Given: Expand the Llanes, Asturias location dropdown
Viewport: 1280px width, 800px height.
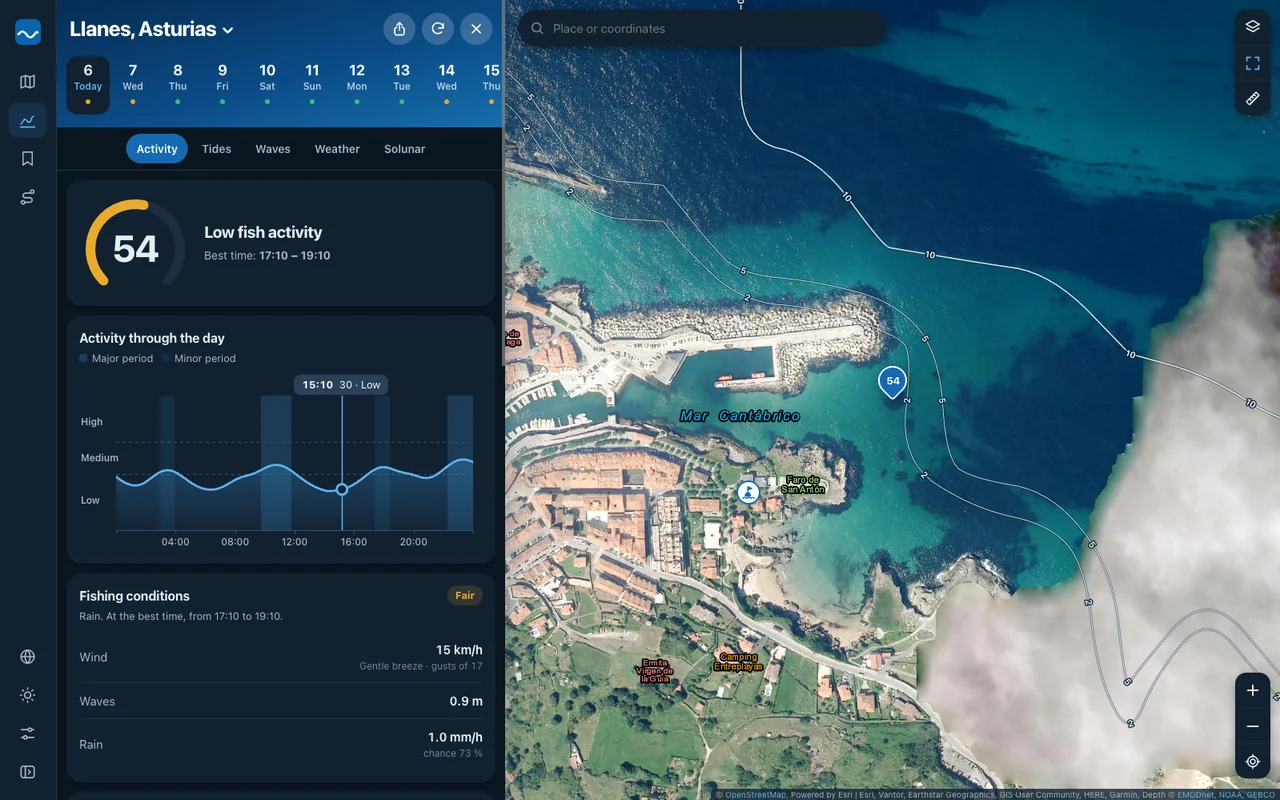Looking at the screenshot, I should (152, 29).
